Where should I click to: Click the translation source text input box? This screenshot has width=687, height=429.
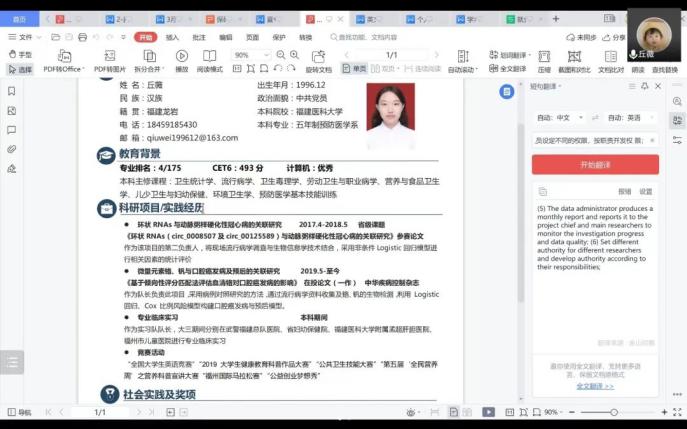coord(594,141)
